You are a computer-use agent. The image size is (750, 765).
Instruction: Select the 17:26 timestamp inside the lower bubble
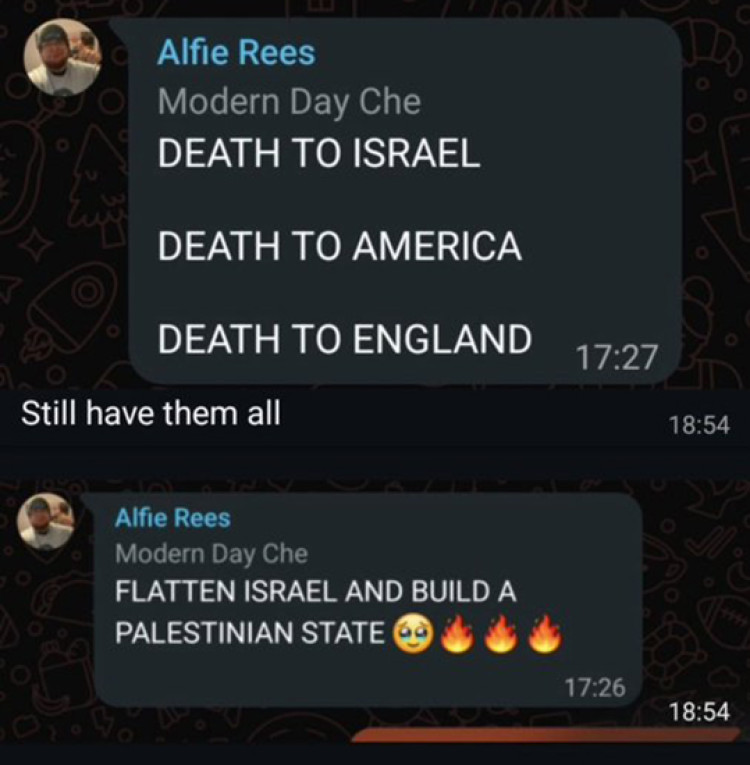(x=595, y=687)
